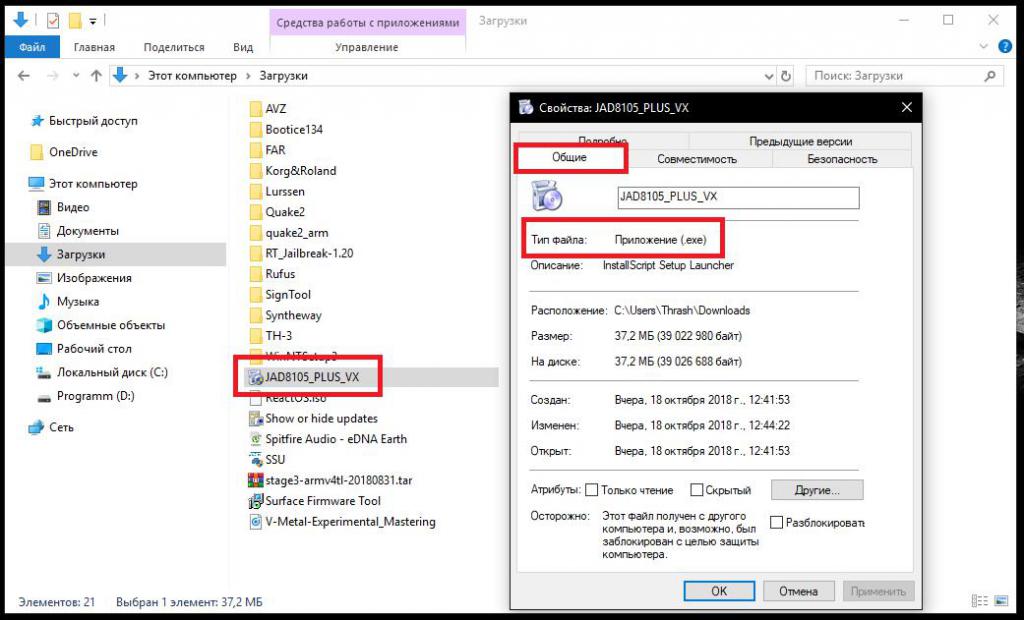Click the SSU file icon
This screenshot has height=620, width=1024.
[x=255, y=459]
